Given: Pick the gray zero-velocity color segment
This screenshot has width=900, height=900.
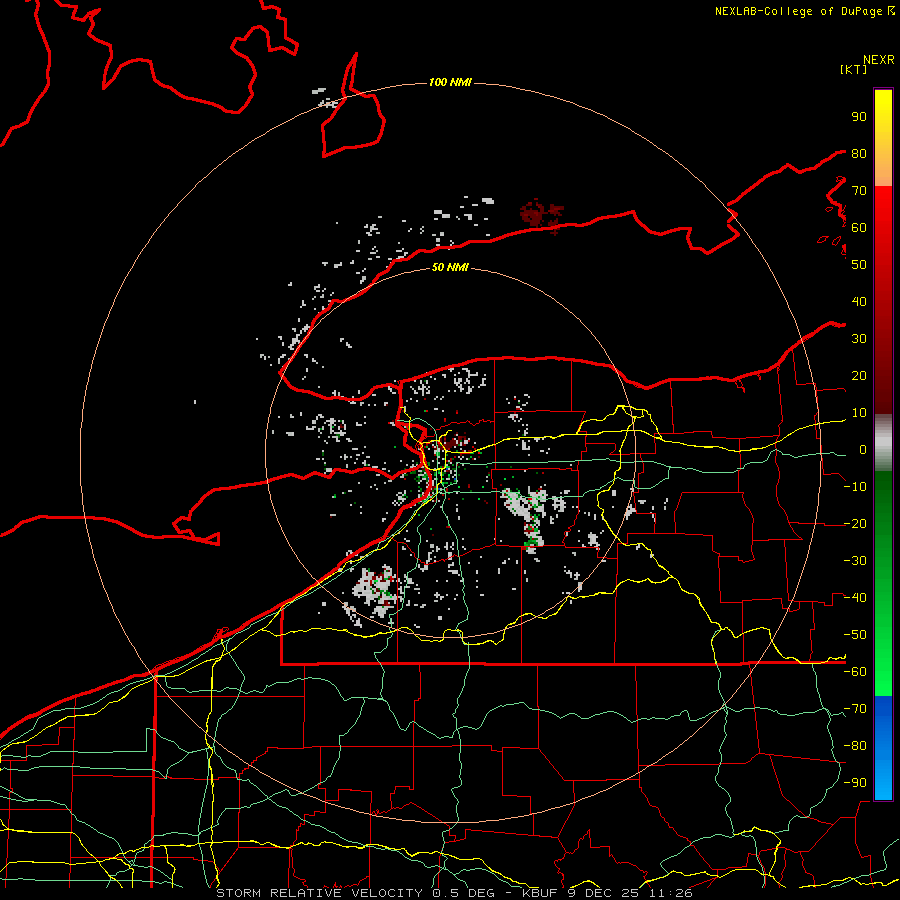Looking at the screenshot, I should coord(883,443).
